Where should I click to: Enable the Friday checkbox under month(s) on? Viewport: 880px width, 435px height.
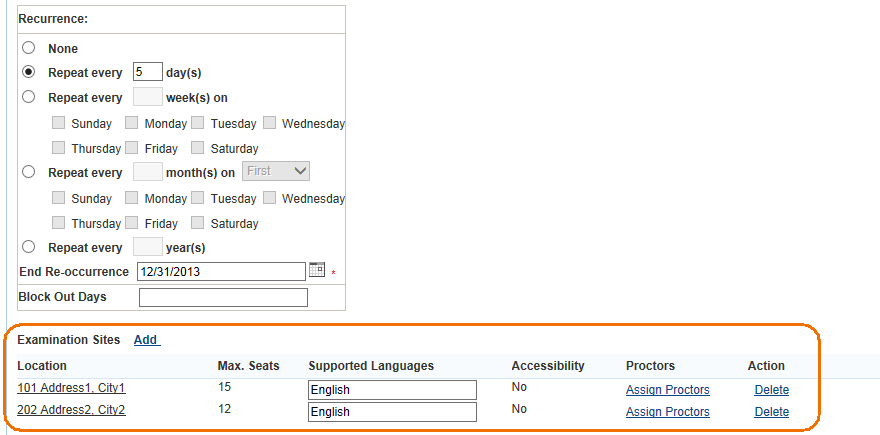(132, 223)
